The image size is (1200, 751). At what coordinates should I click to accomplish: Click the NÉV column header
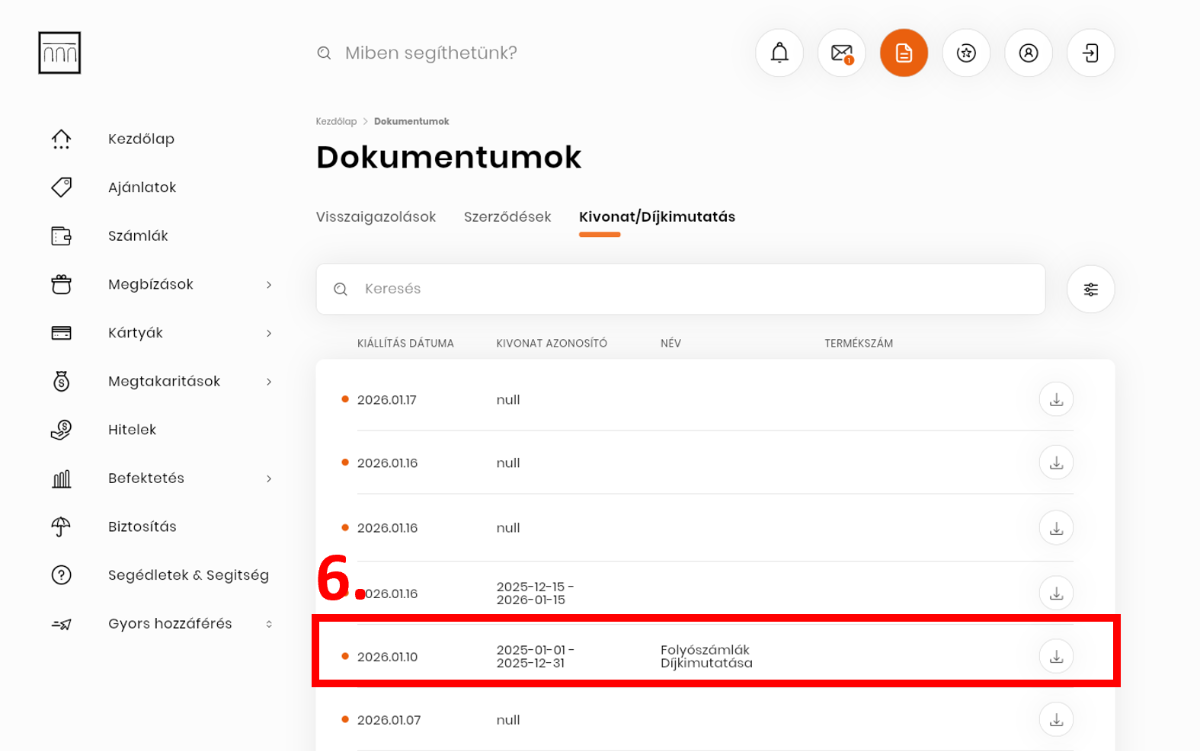pos(671,343)
